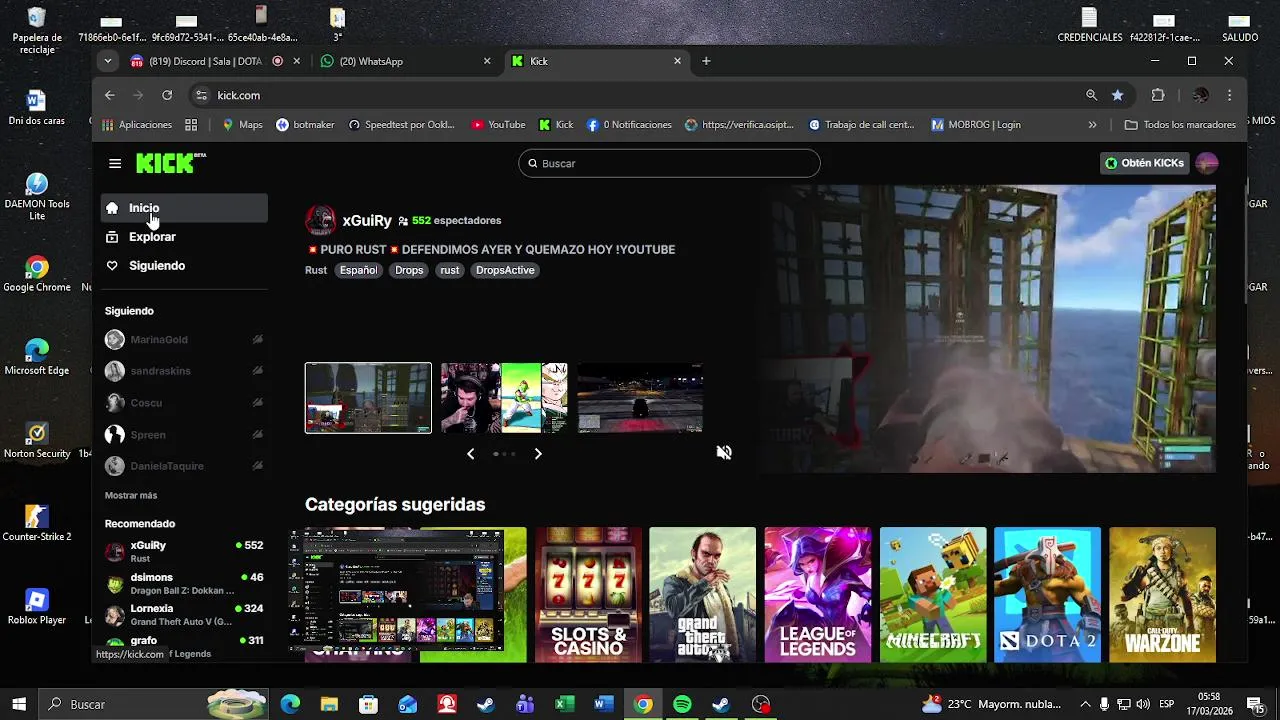Open Speedtest por Ookla bookmark

[401, 125]
